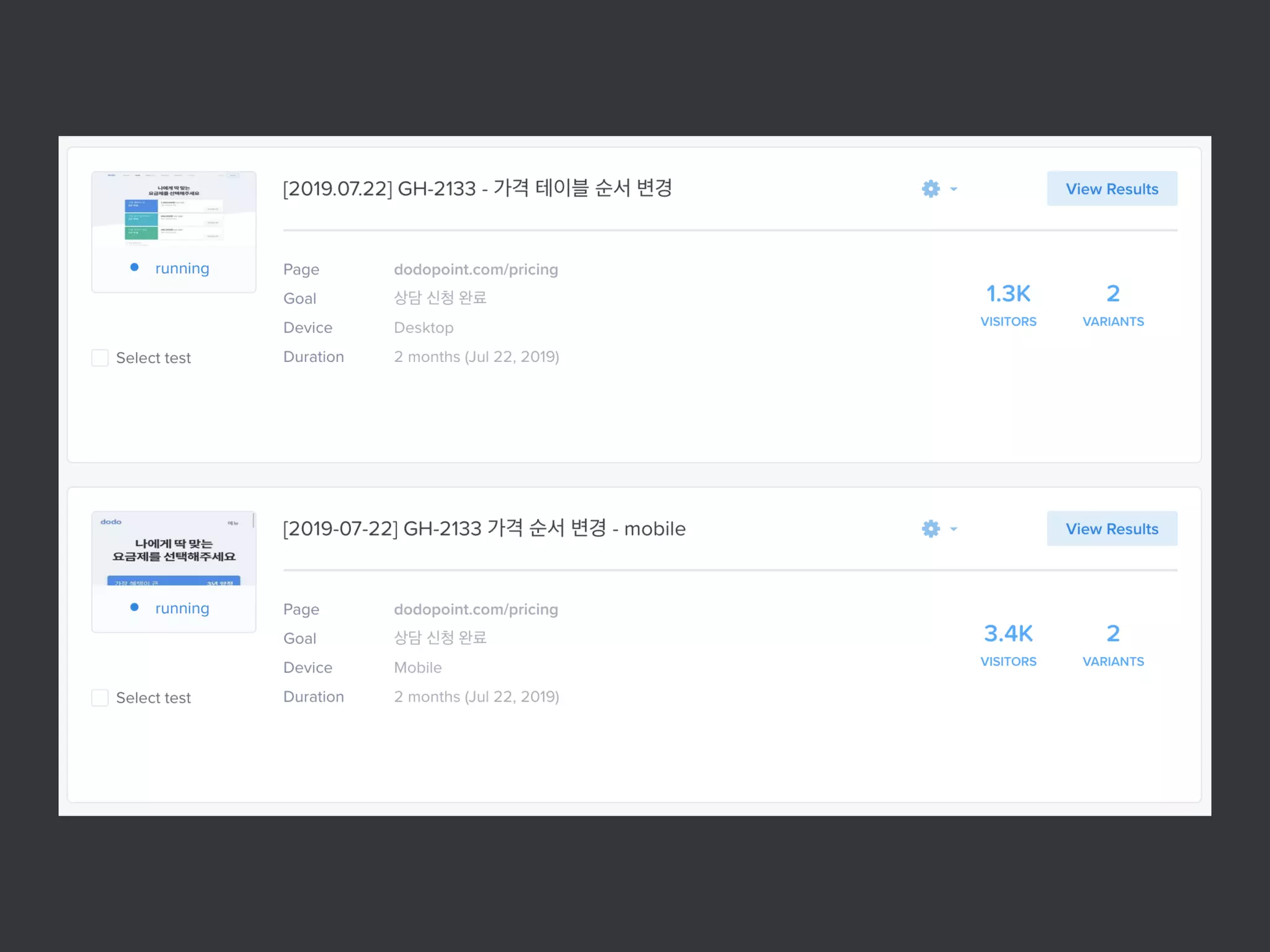Click running status dot on desktop test

click(134, 267)
